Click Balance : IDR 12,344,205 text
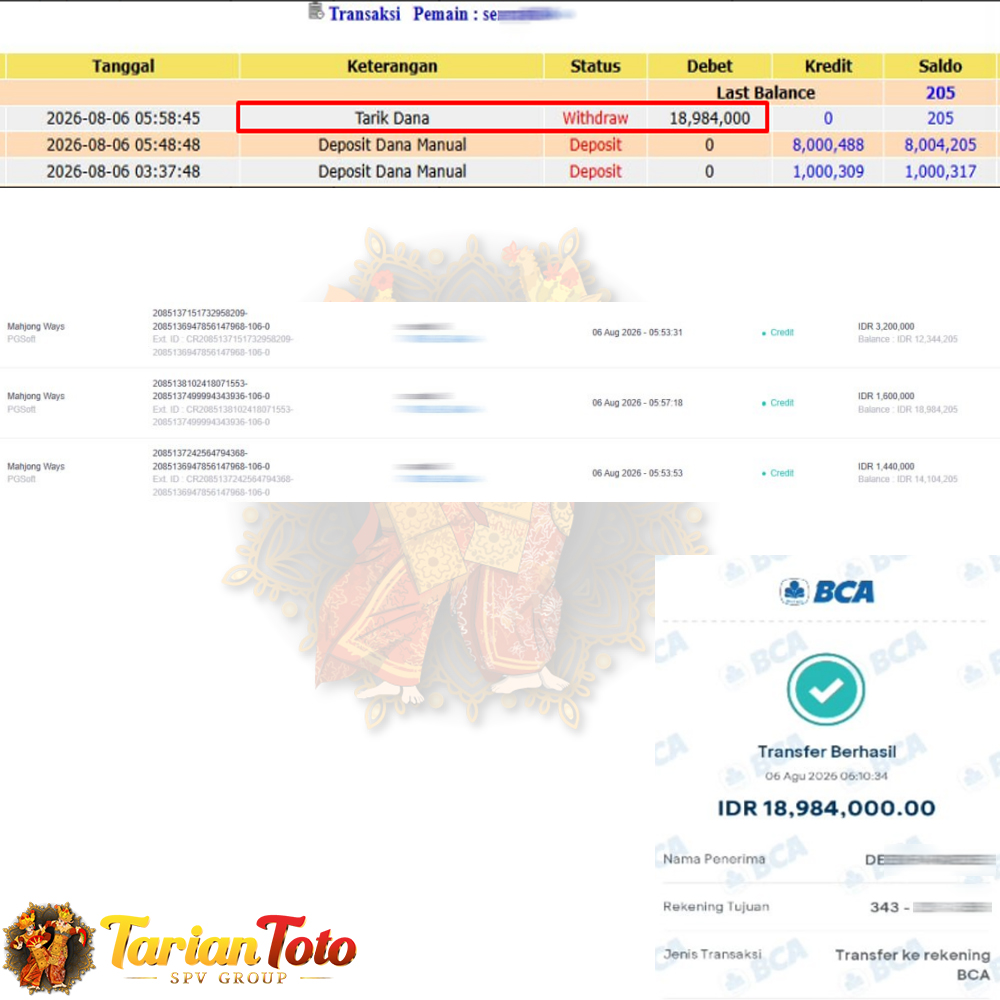The height and width of the screenshot is (1000, 1000). click(x=908, y=339)
